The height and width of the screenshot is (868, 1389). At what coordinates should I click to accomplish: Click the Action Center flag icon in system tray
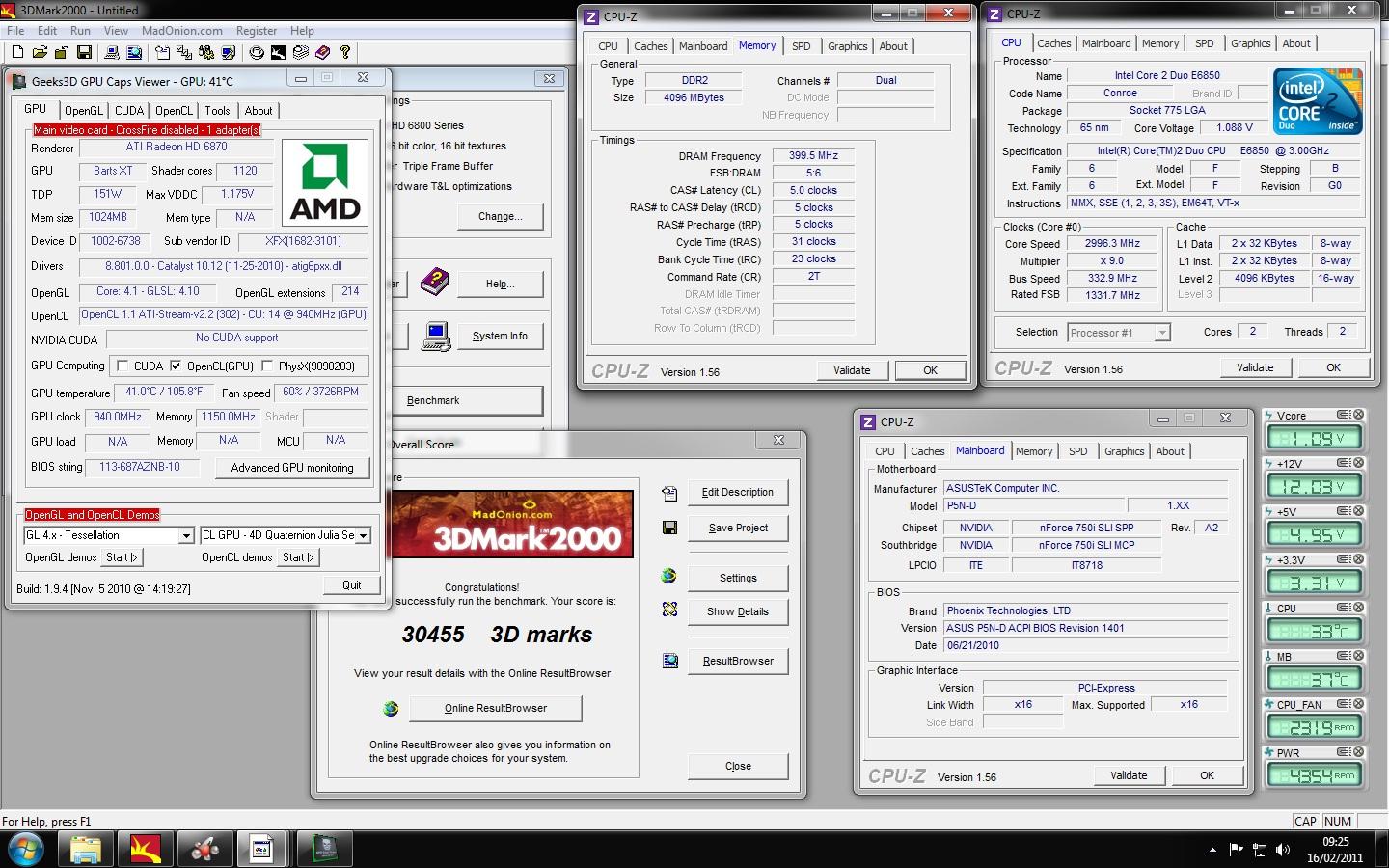click(x=1237, y=850)
